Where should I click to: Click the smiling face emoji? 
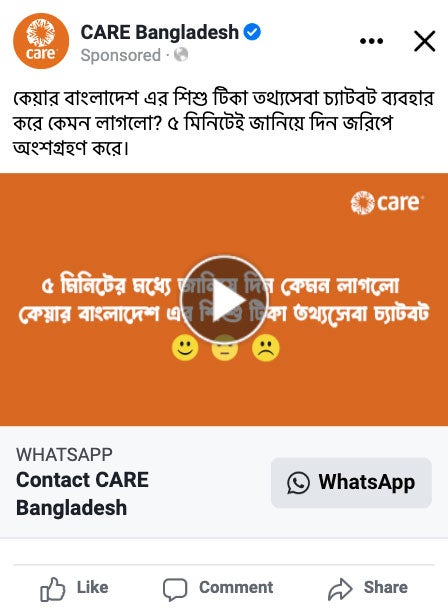pyautogui.click(x=185, y=348)
